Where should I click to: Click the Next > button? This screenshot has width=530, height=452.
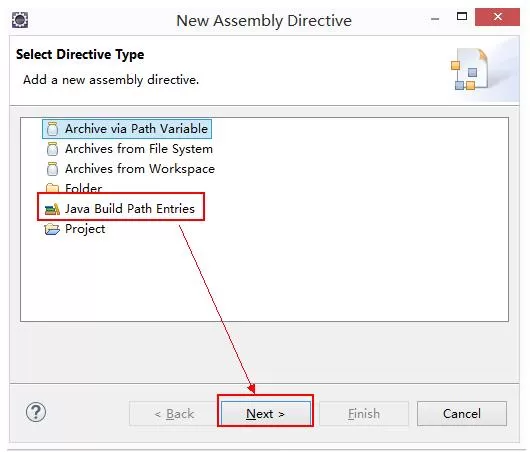point(266,413)
